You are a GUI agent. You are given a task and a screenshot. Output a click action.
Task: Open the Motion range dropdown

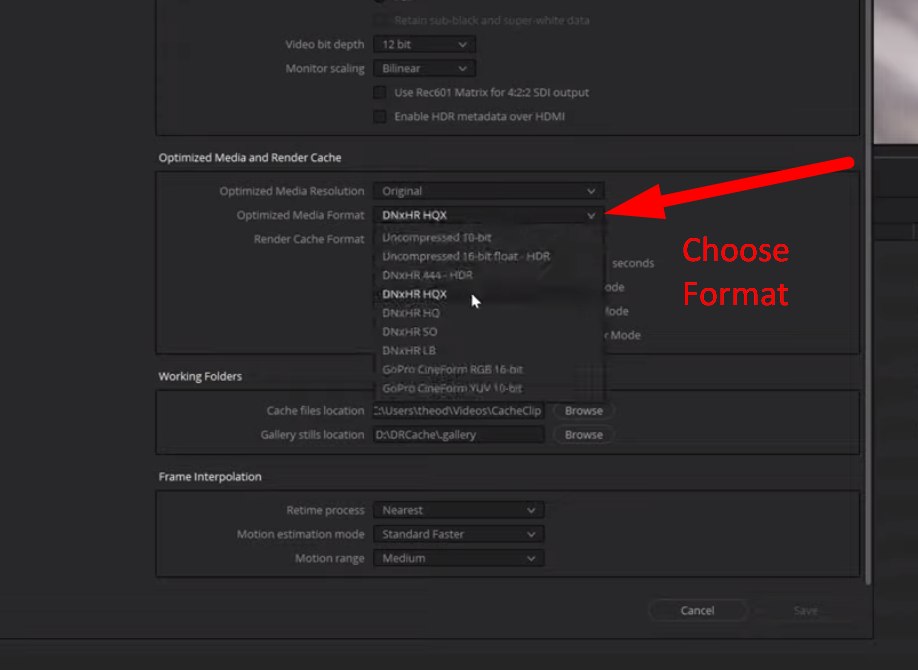457,557
